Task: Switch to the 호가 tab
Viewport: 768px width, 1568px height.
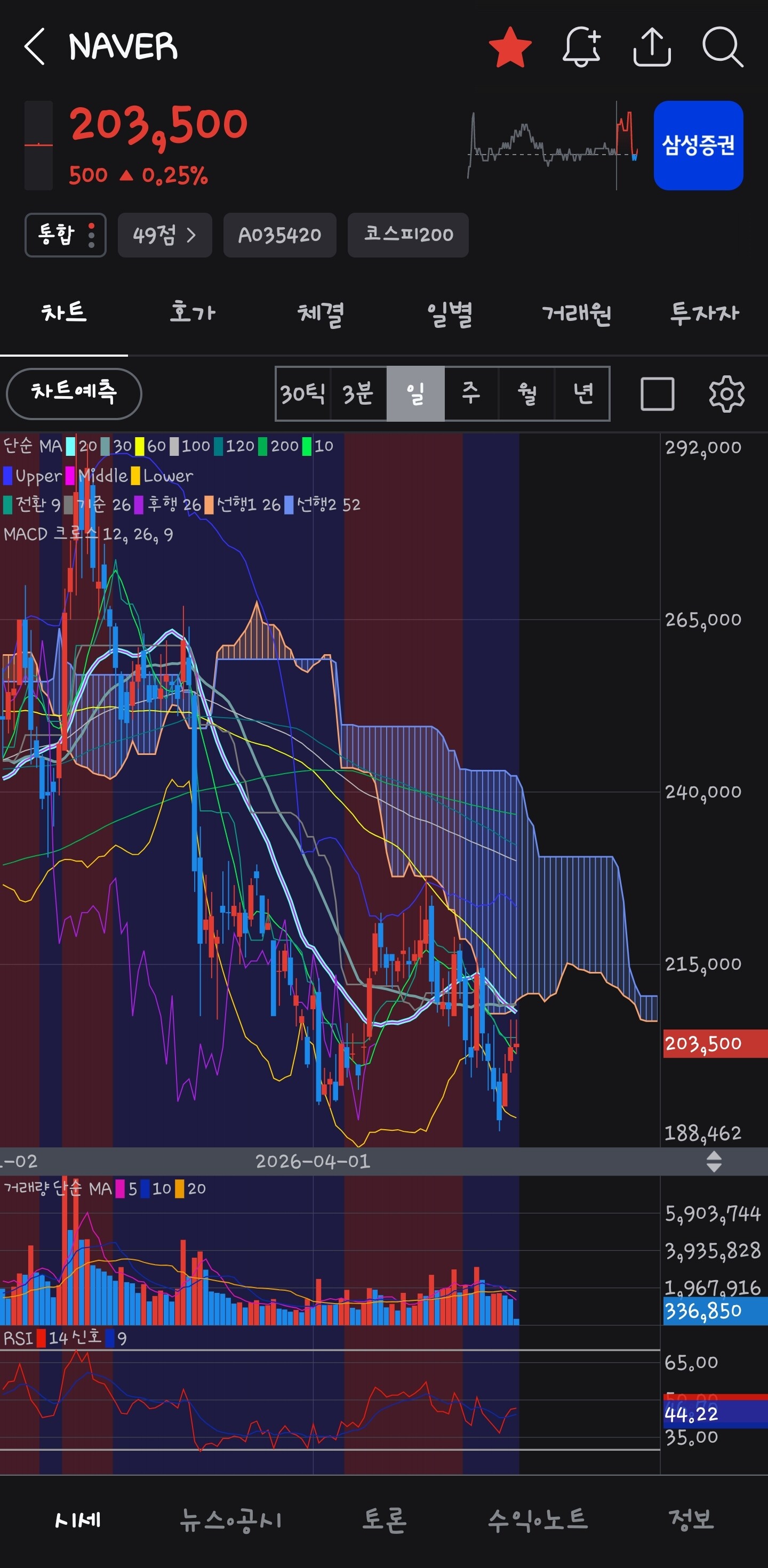Action: [x=193, y=313]
